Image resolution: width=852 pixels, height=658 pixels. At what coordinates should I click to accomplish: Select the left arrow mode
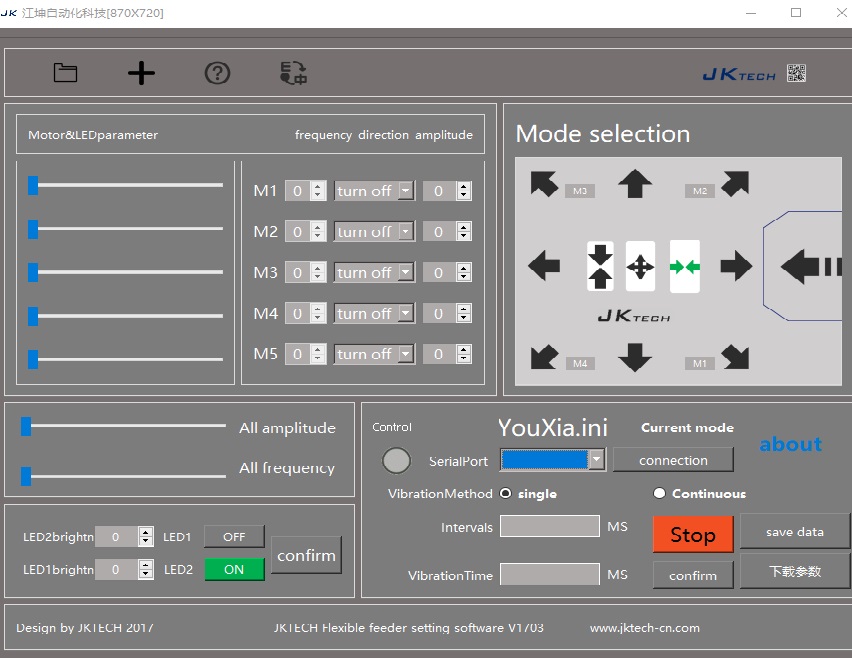(x=544, y=266)
